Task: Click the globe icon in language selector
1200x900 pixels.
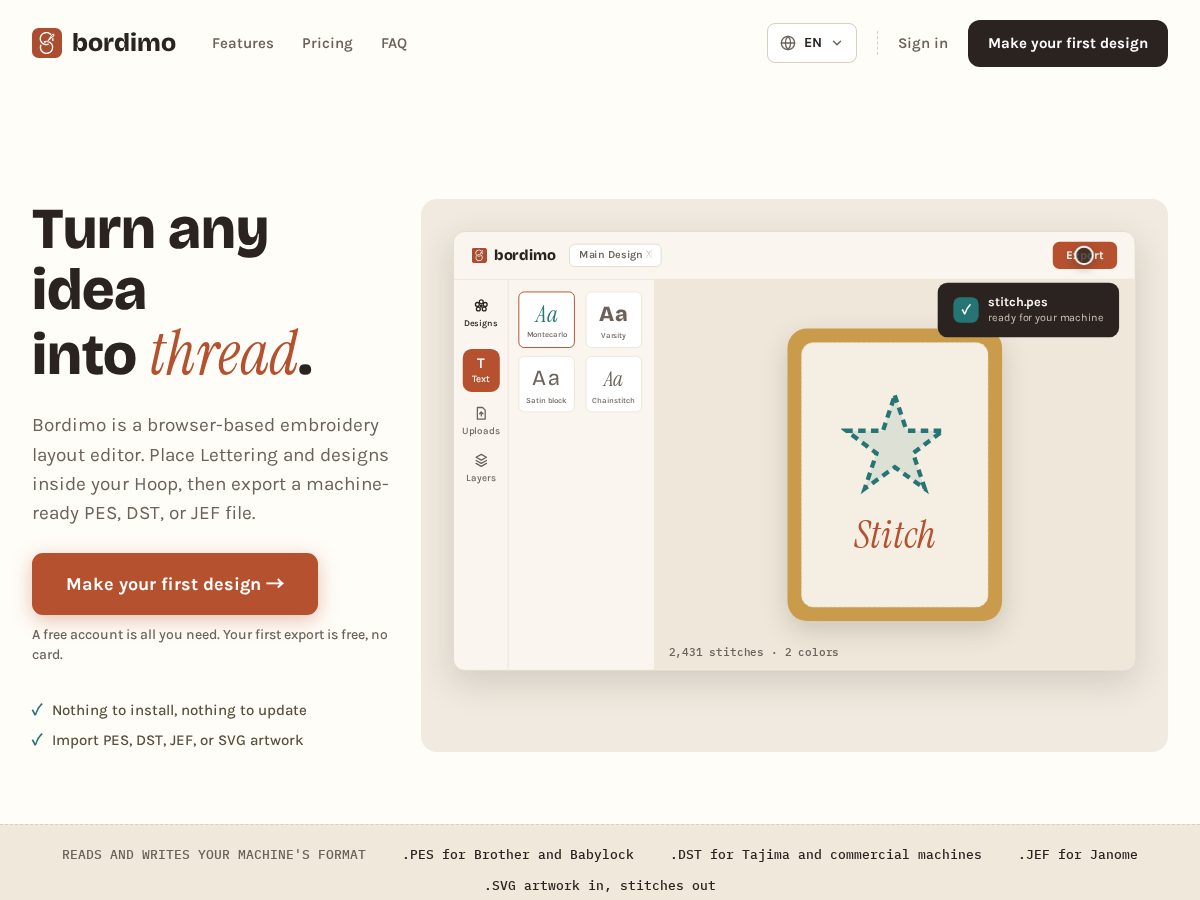Action: click(x=788, y=43)
